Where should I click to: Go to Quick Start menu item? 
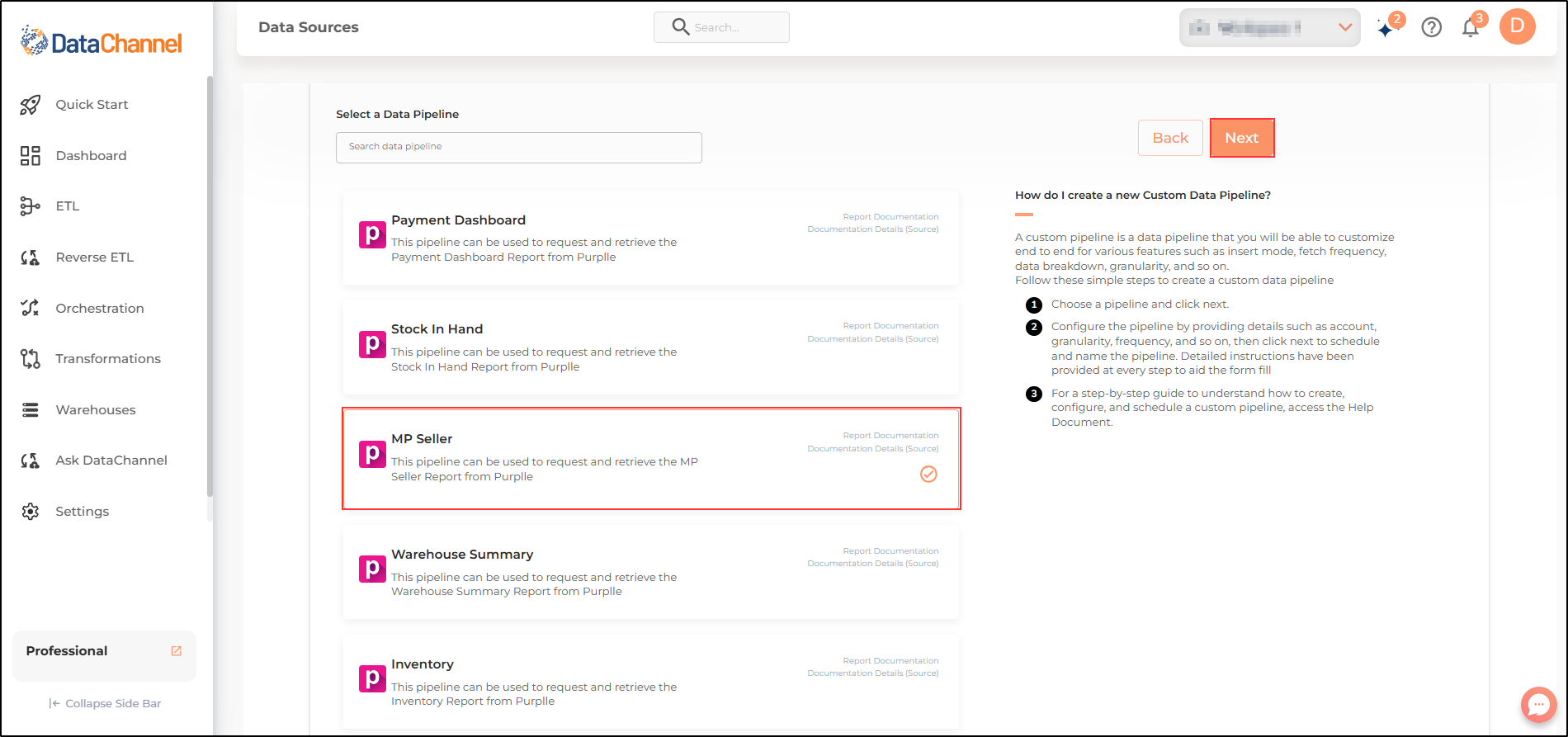(x=92, y=105)
